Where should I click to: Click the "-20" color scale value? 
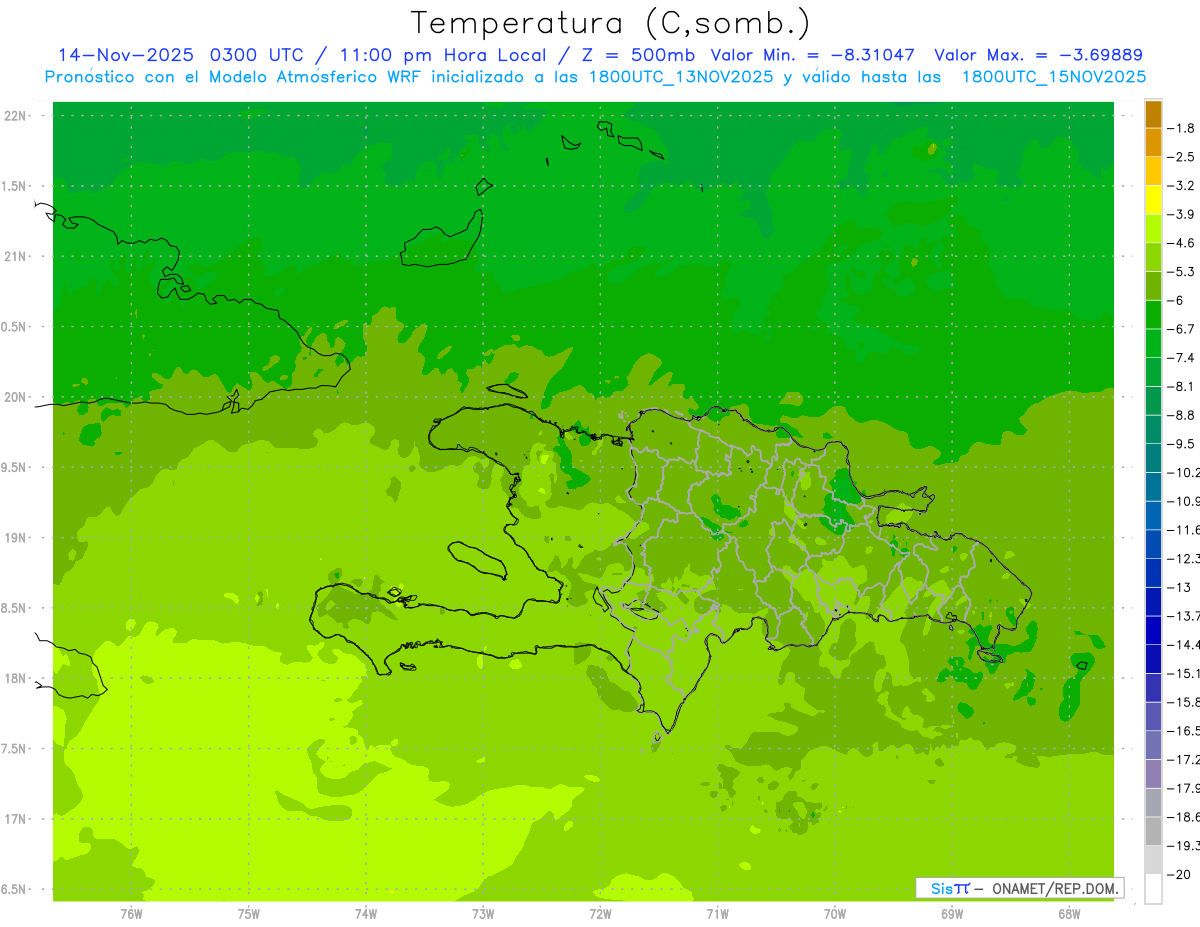[x=1179, y=874]
